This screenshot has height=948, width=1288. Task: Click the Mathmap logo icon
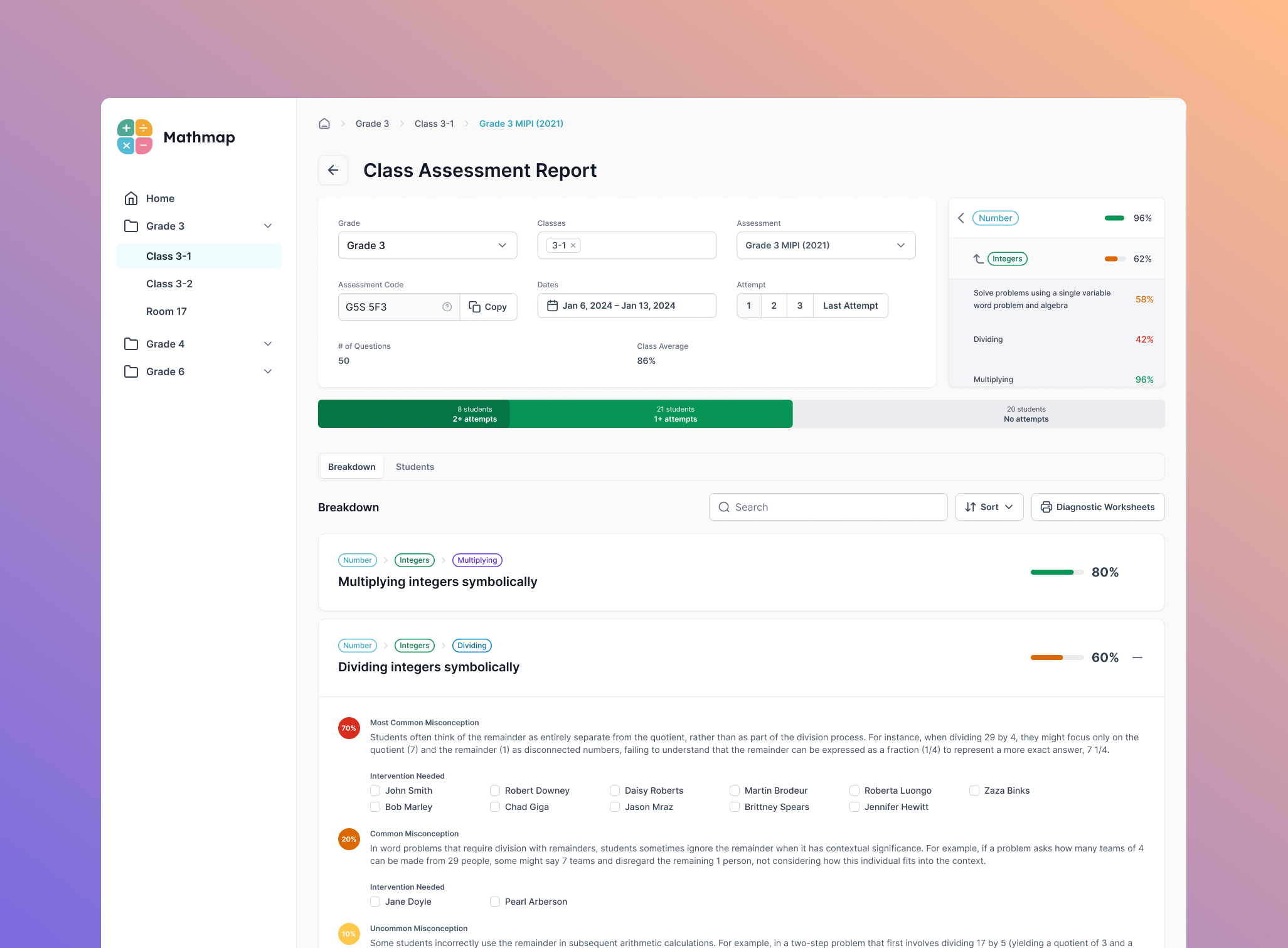135,137
